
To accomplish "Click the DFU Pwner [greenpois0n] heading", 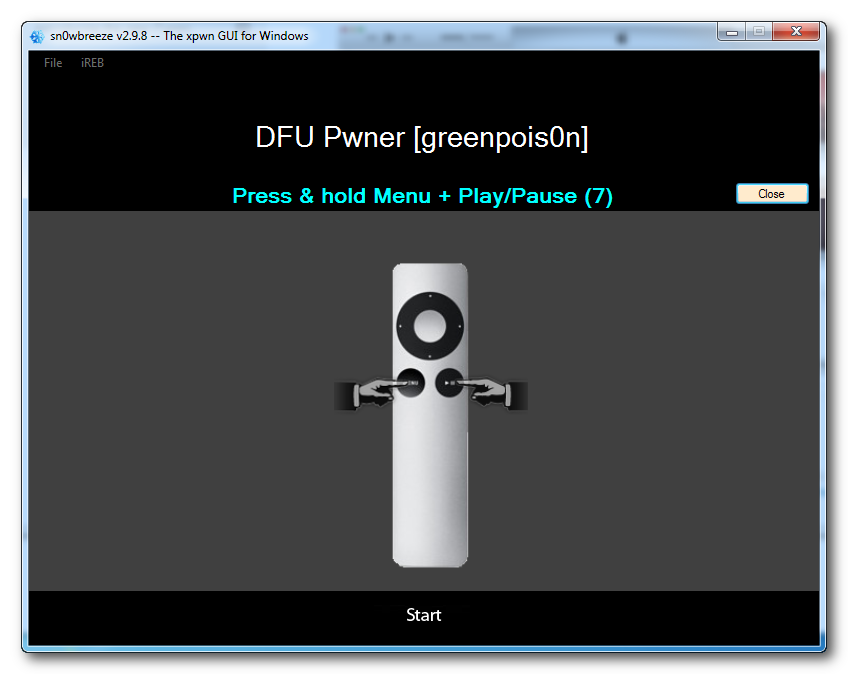I will [421, 137].
